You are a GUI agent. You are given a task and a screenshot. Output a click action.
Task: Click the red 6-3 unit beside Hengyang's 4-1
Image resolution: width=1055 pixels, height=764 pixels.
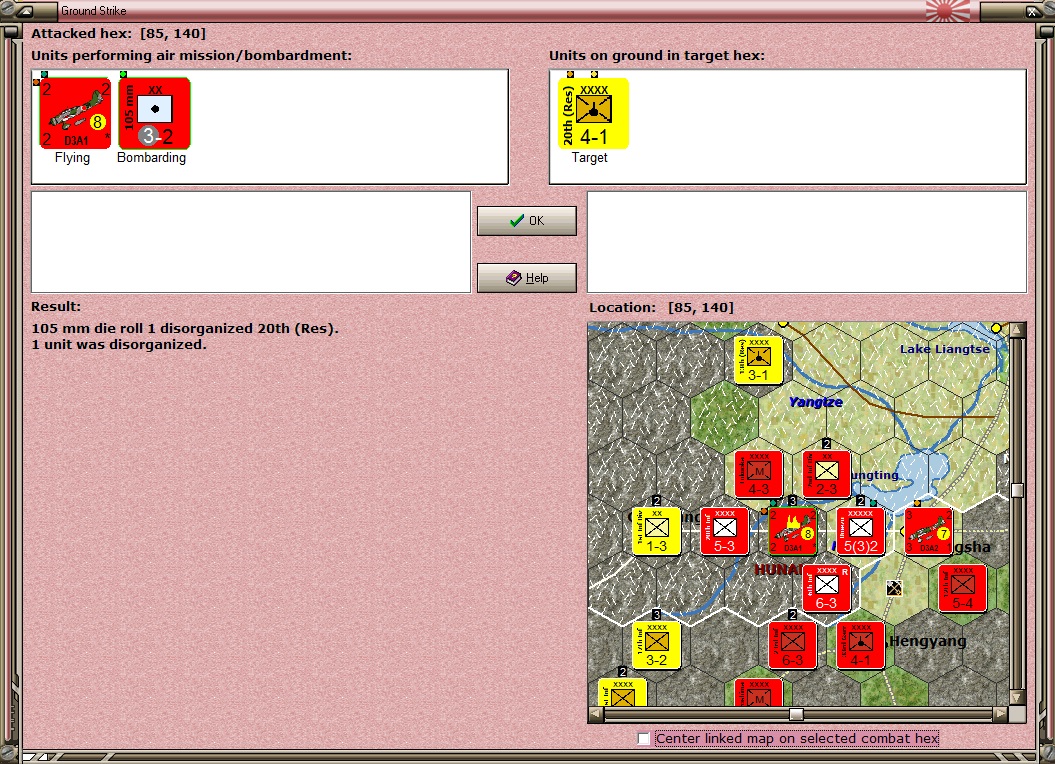pos(793,646)
